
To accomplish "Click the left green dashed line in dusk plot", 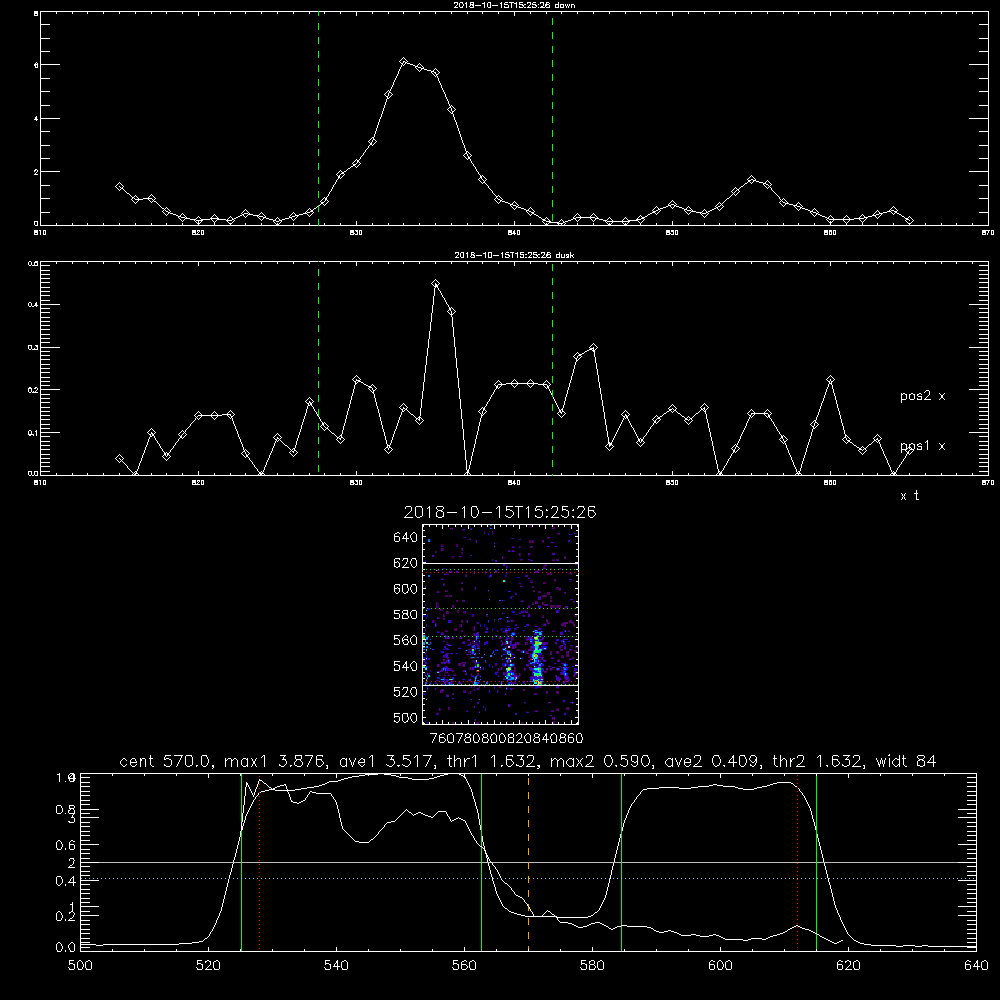I will click(x=318, y=368).
